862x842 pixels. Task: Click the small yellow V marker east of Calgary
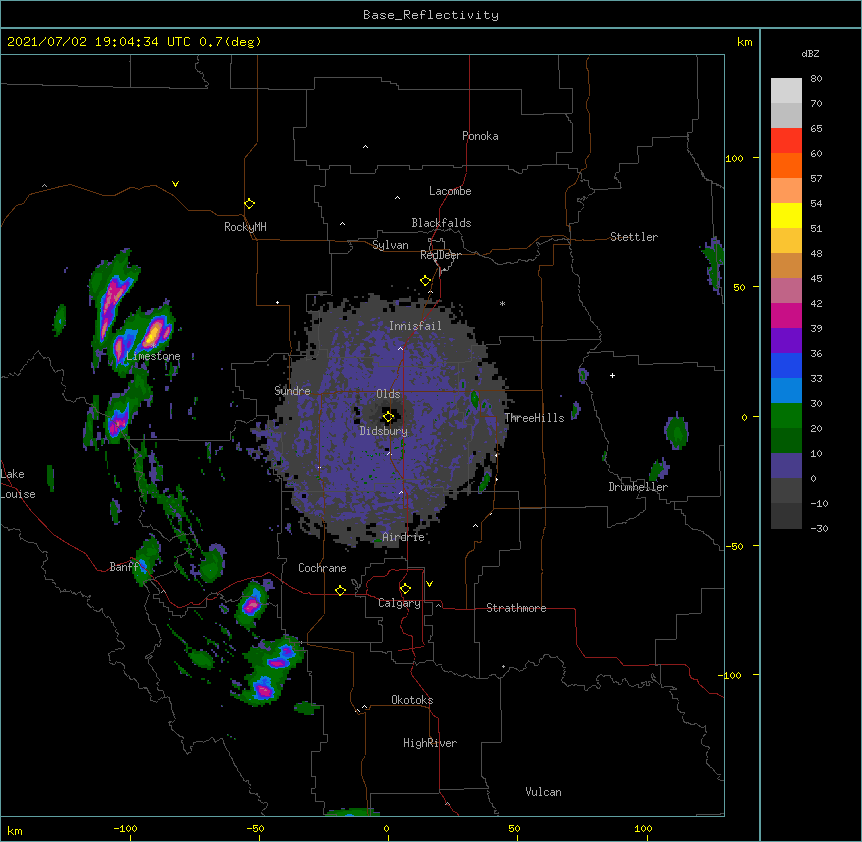[x=429, y=584]
